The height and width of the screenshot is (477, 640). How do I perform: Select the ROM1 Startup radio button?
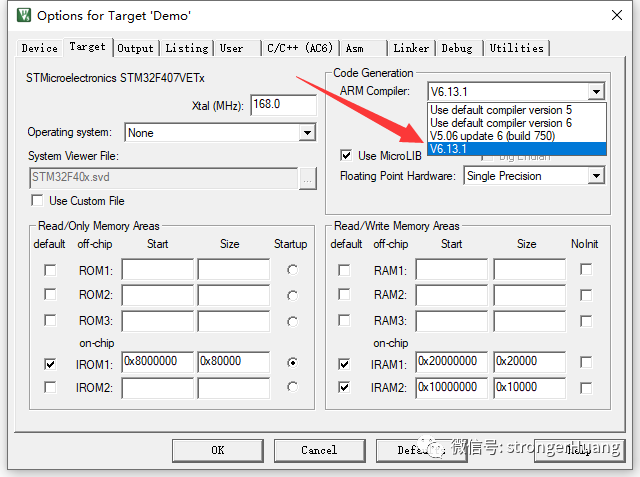point(292,270)
